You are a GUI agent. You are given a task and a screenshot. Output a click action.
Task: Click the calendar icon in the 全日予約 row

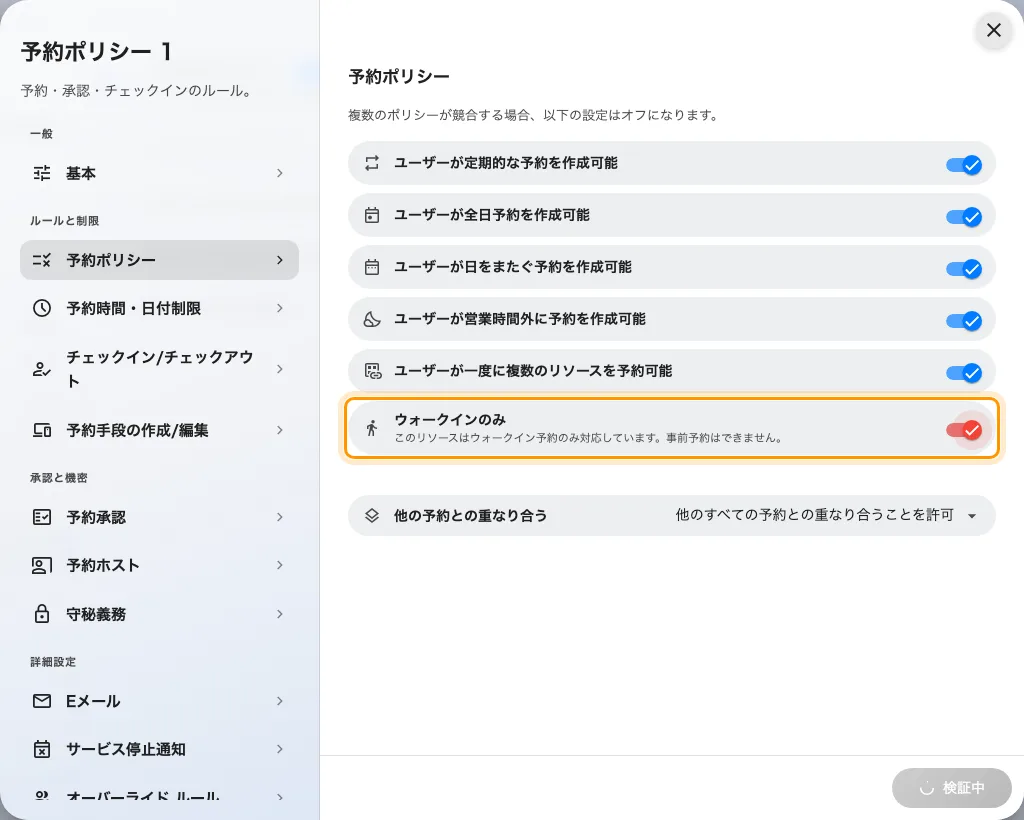[x=372, y=215]
